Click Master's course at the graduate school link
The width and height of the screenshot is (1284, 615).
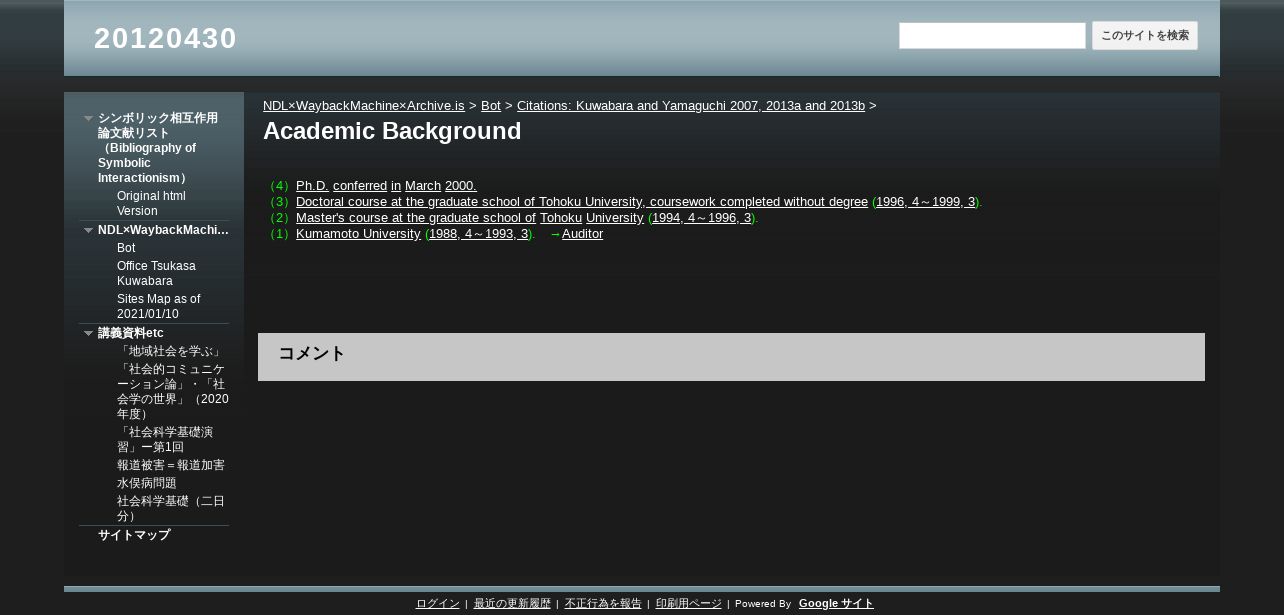(416, 217)
